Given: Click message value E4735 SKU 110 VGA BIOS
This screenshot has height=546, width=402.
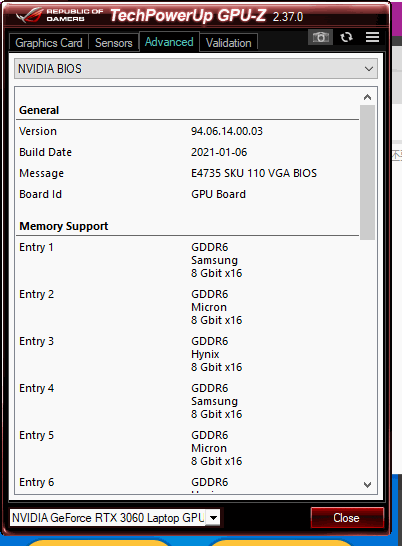Looking at the screenshot, I should click(254, 173).
